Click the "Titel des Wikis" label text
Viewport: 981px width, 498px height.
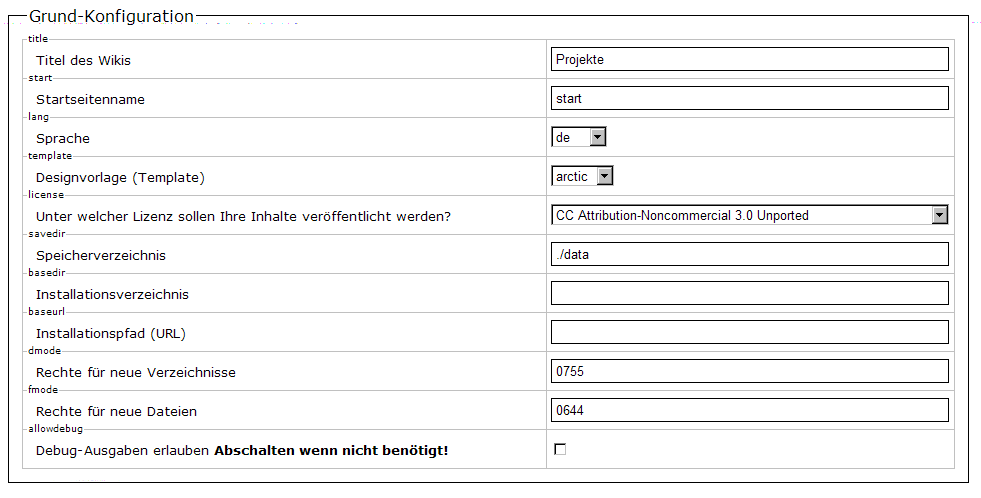83,61
